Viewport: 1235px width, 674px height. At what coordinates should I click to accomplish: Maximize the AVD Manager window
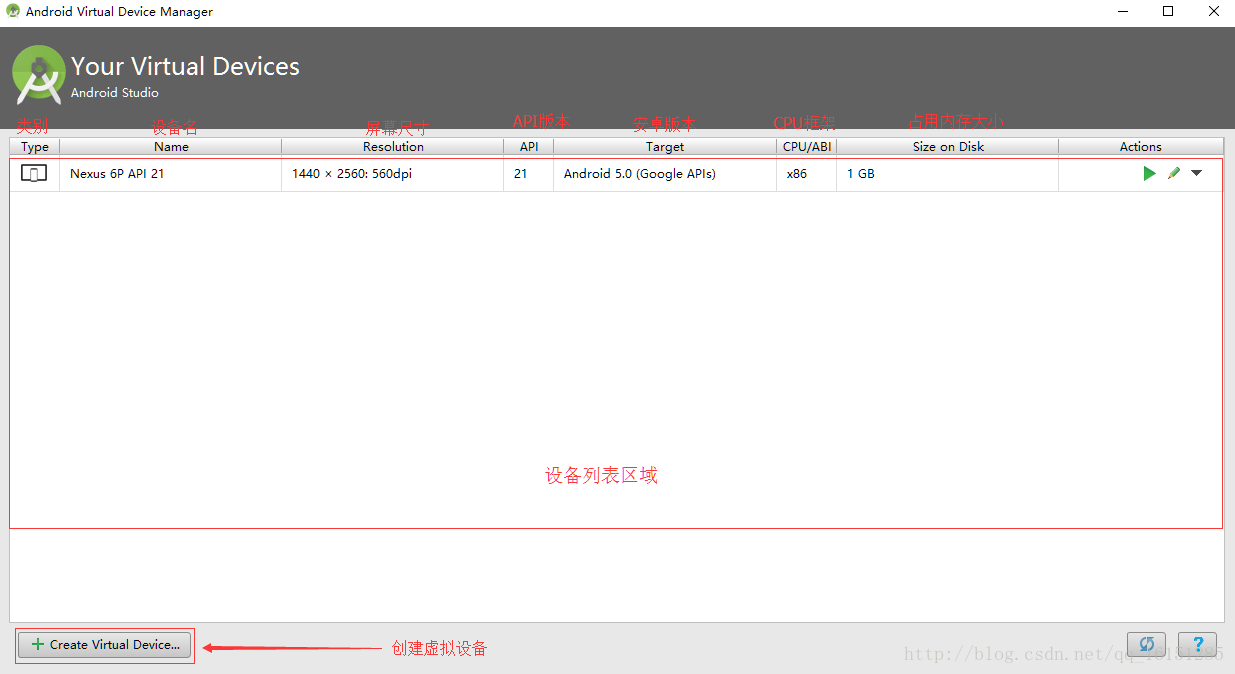pos(1168,12)
